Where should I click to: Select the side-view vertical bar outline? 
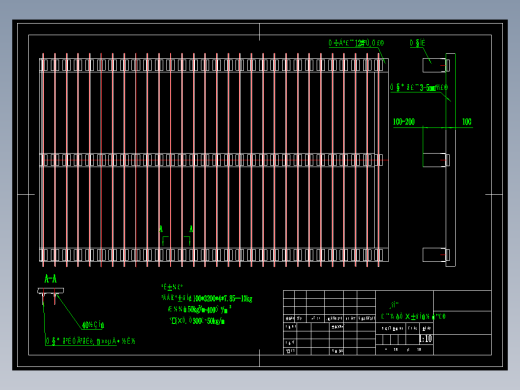point(451,160)
